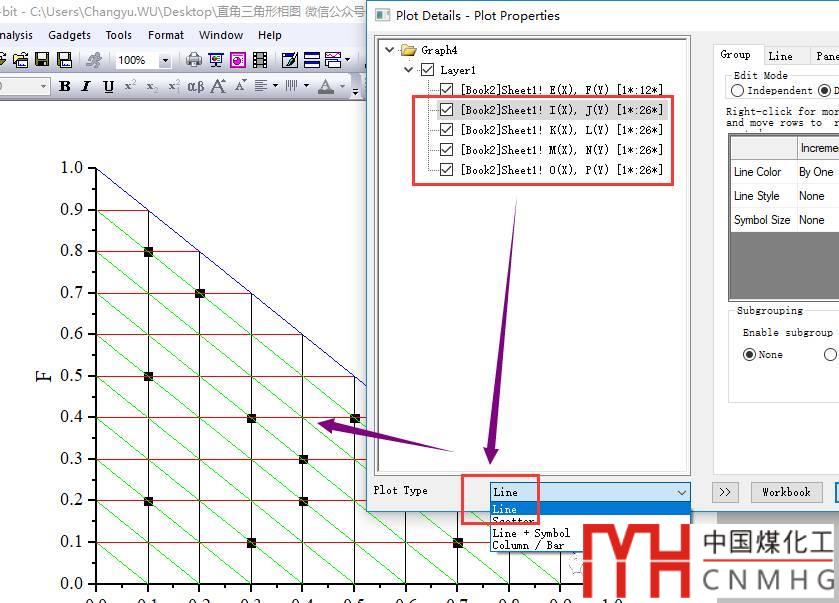
Task: Collapse the Graph4 tree node
Action: [390, 50]
